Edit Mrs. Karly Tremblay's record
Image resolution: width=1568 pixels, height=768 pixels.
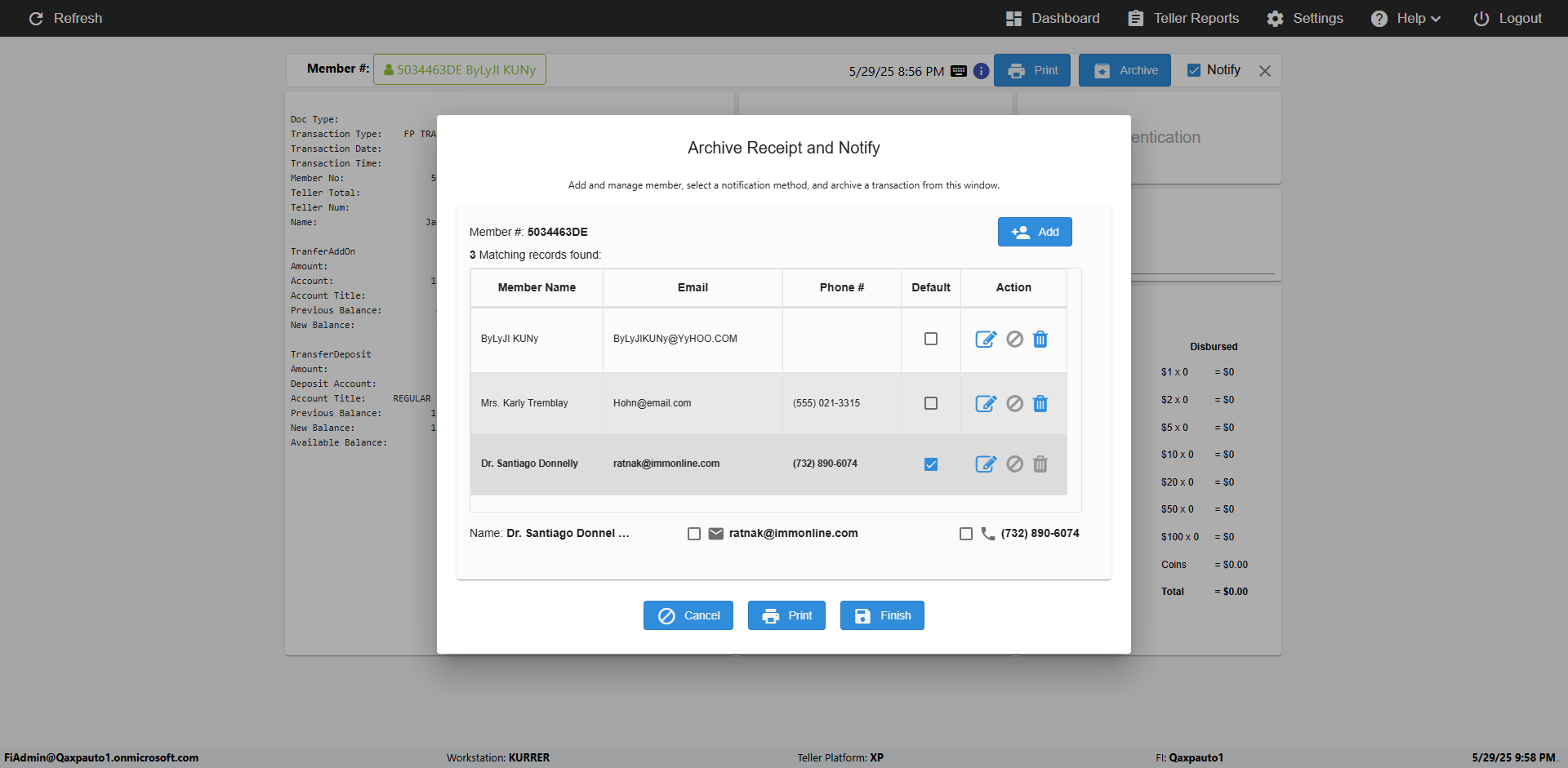[x=986, y=403]
